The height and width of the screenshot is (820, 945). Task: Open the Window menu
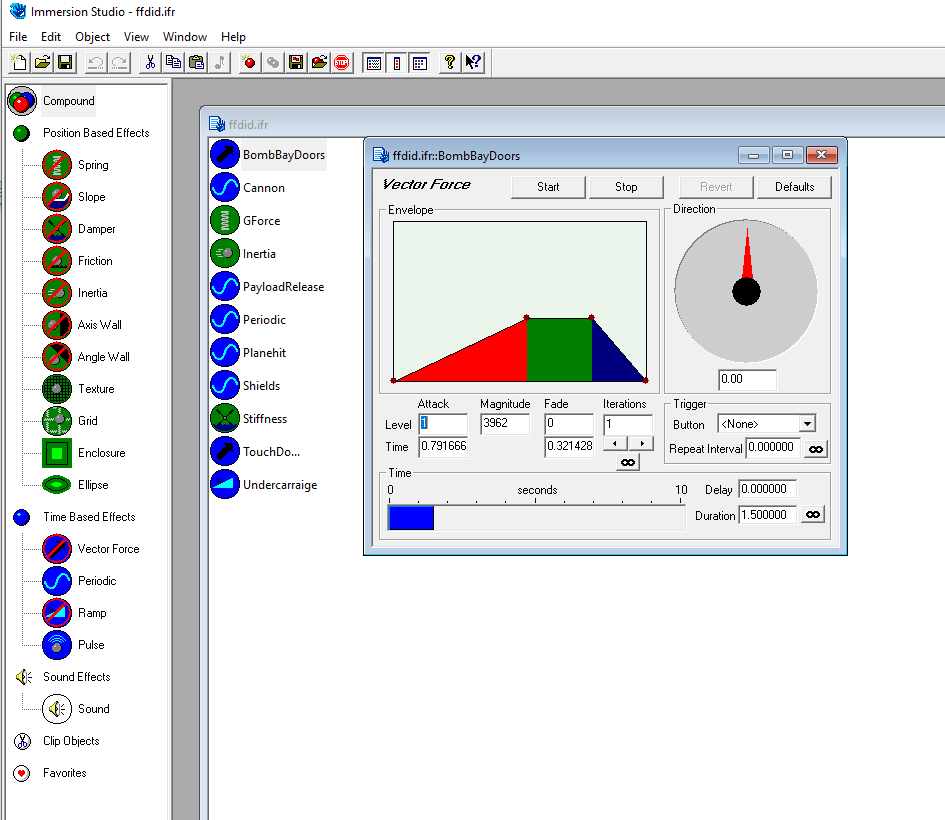tap(185, 37)
